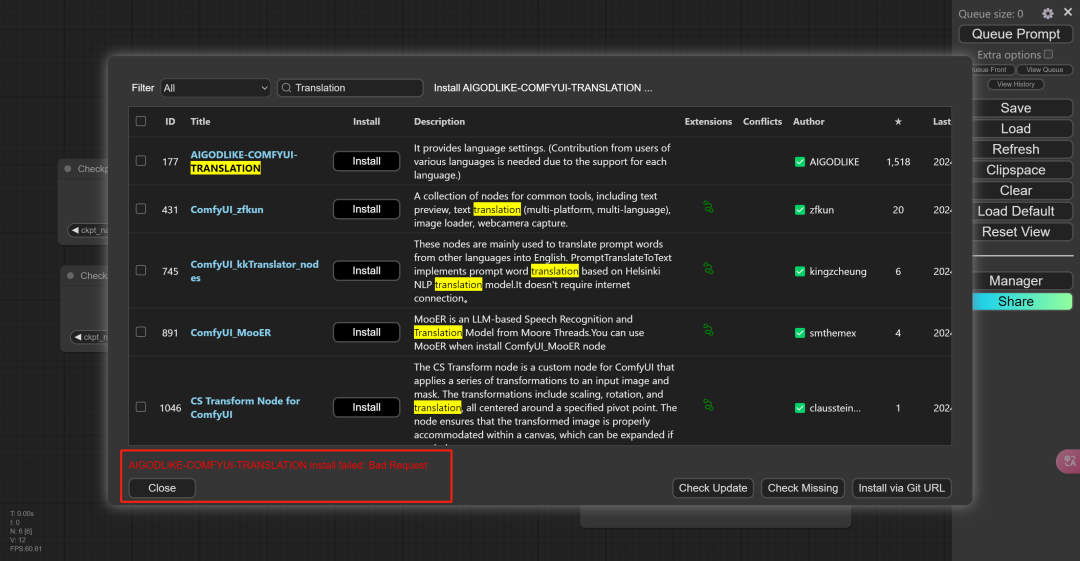This screenshot has width=1080, height=561.
Task: Click extension icon for ComfyUI_zfkun row
Action: click(708, 207)
